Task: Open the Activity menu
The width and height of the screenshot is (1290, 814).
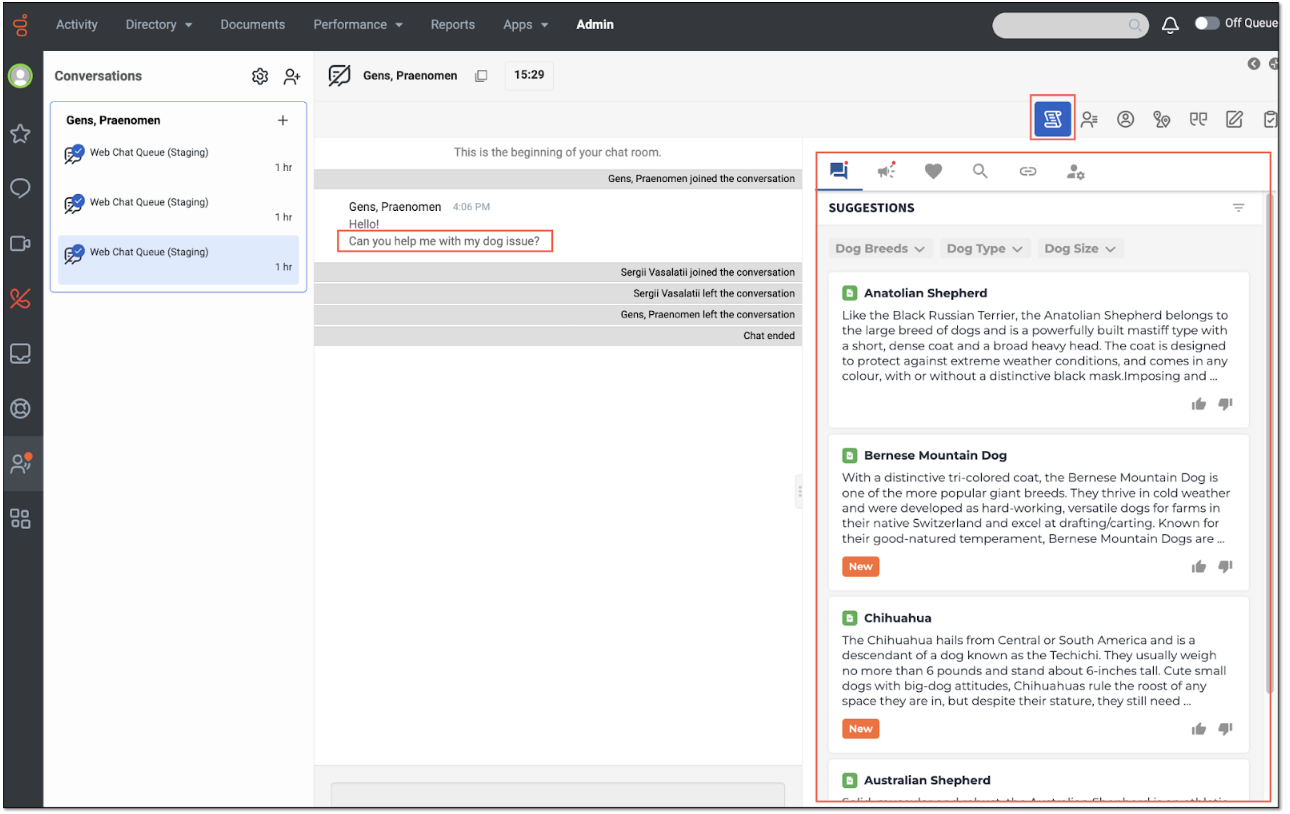Action: tap(77, 25)
